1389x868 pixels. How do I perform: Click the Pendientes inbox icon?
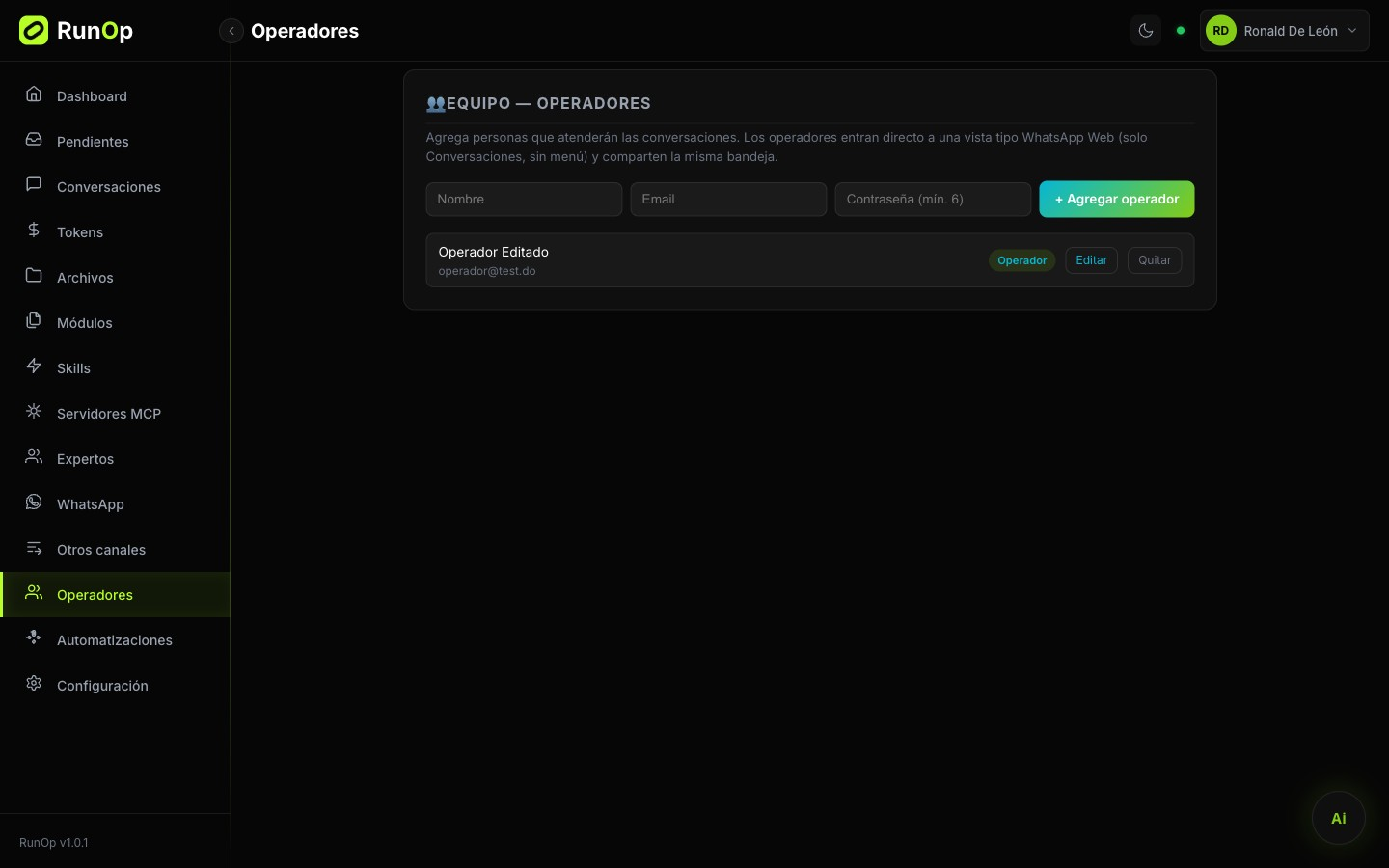(x=34, y=140)
